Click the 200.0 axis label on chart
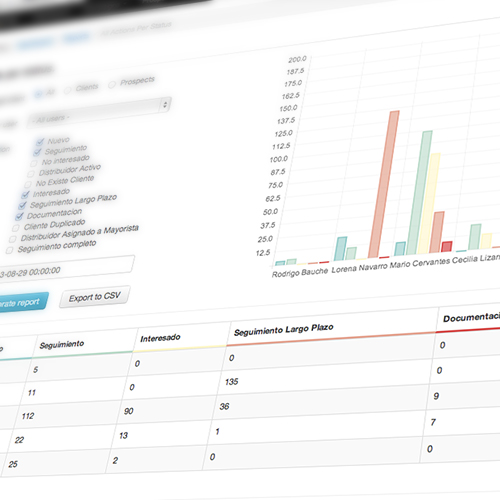Image resolution: width=500 pixels, height=500 pixels. tap(297, 59)
